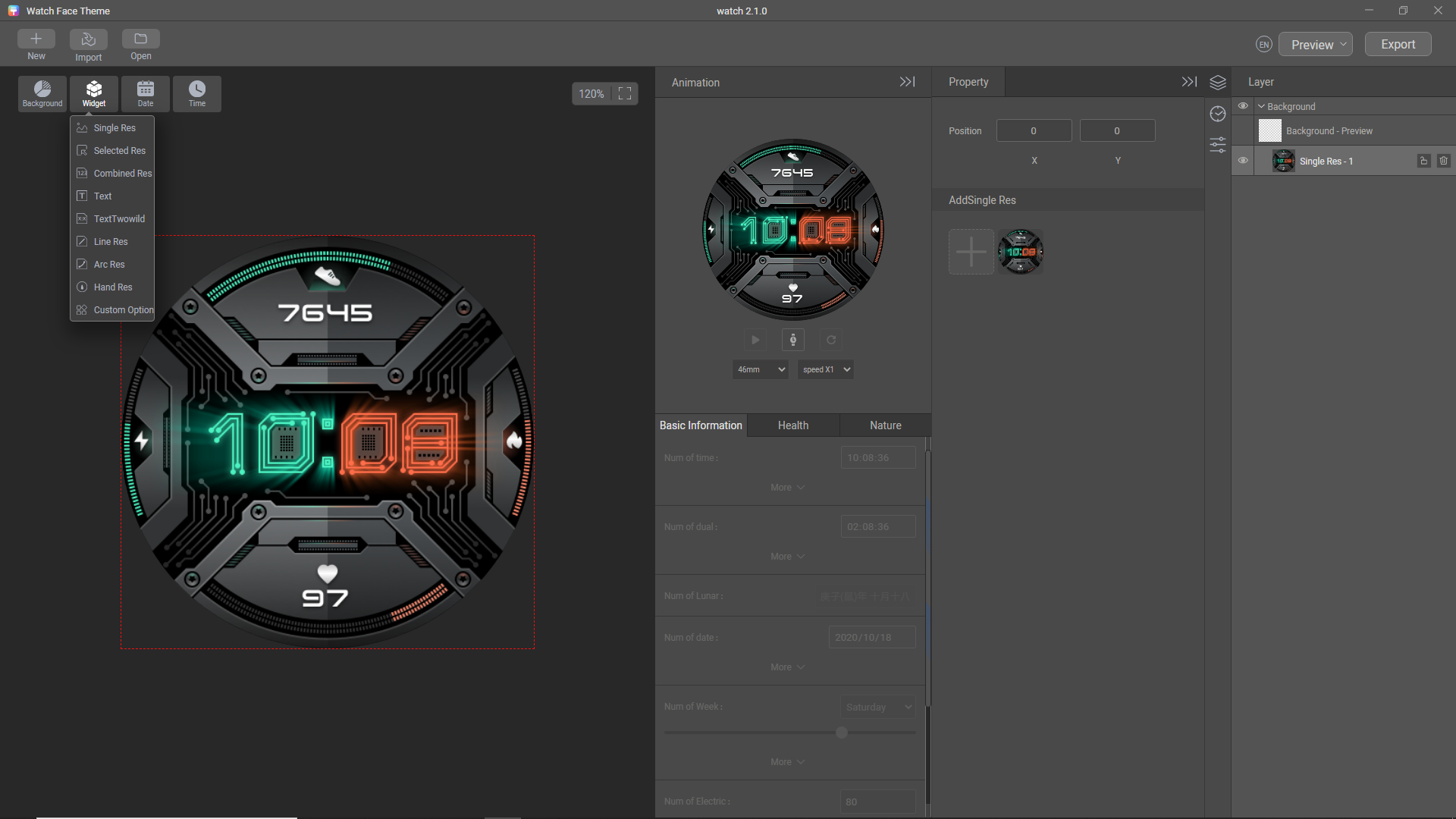The width and height of the screenshot is (1456, 819).
Task: Click the Position X input field
Action: [x=1034, y=130]
